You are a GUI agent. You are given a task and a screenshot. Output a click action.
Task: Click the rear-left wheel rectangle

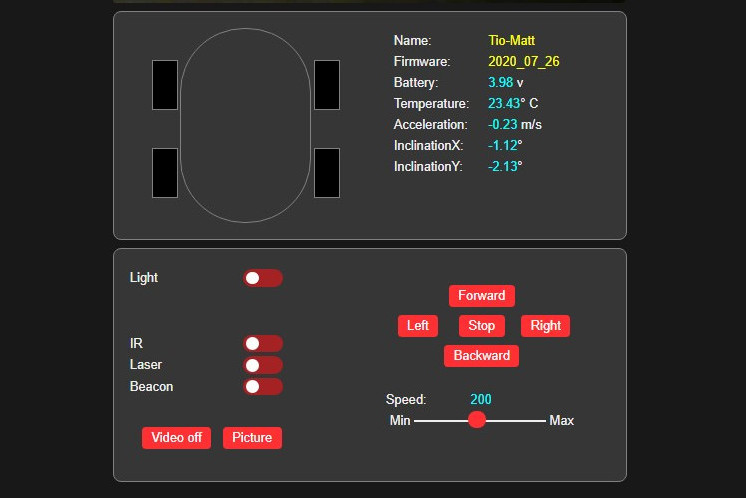click(165, 173)
